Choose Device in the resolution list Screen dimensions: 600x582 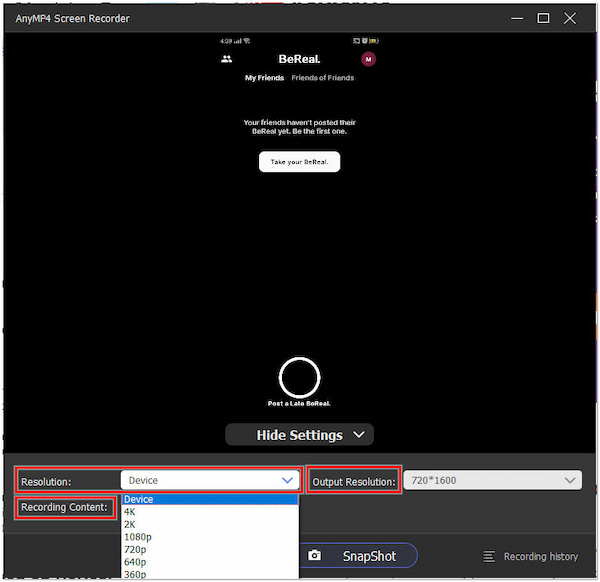(x=210, y=499)
